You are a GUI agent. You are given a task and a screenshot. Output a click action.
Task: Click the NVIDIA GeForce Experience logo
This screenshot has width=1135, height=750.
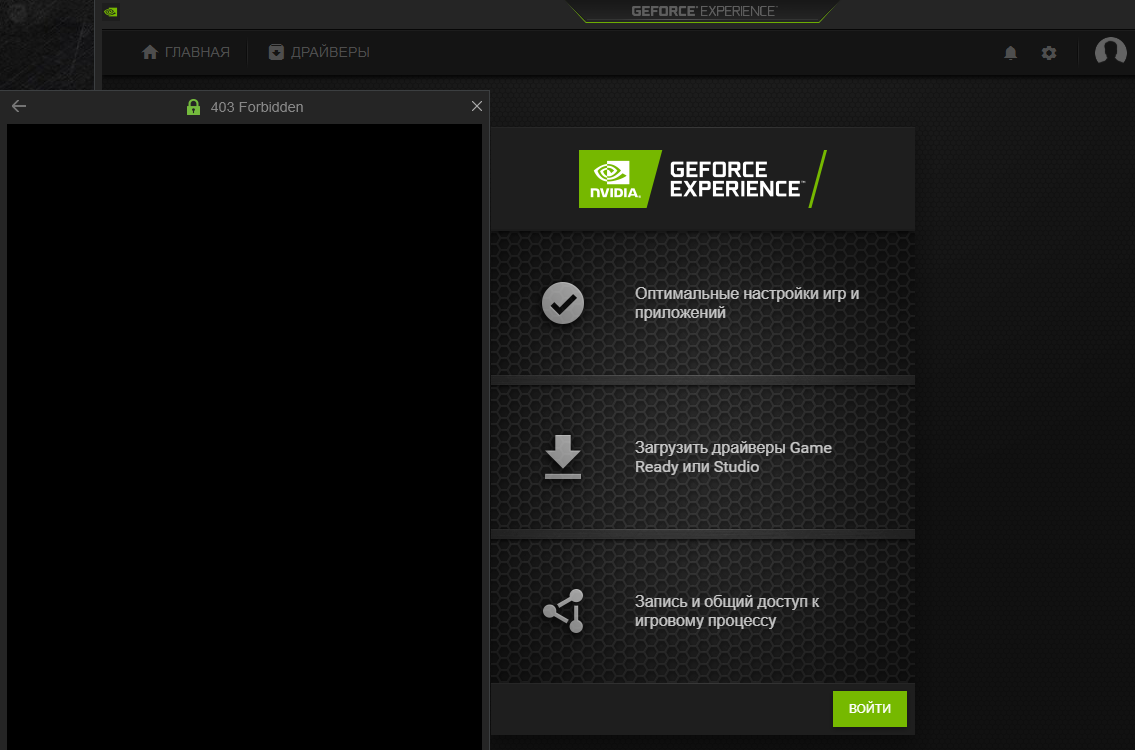click(x=702, y=179)
